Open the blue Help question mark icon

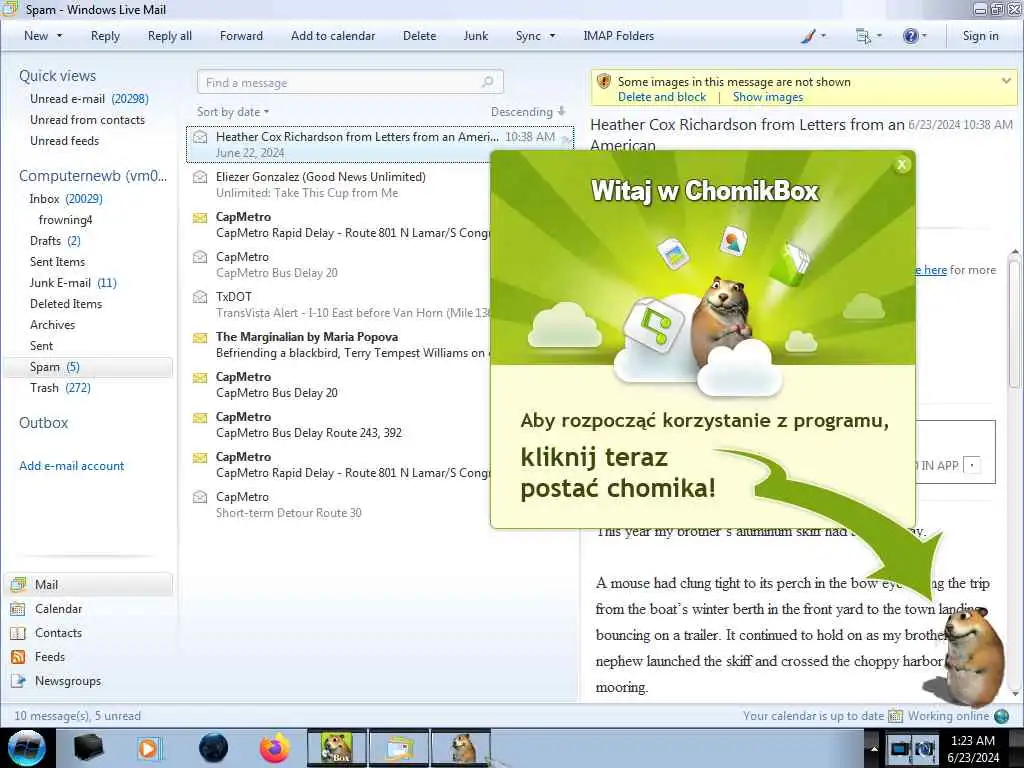click(x=910, y=36)
